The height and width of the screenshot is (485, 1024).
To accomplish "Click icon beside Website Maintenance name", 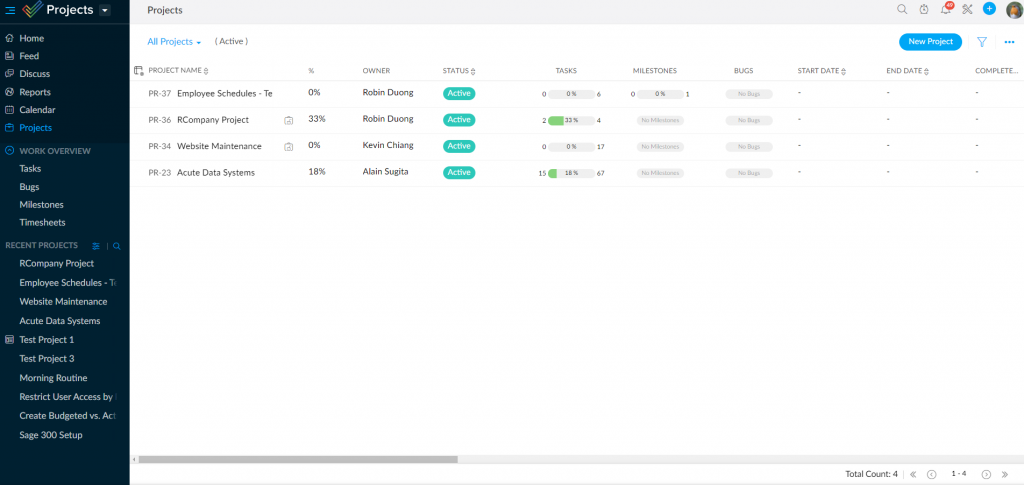I will [x=288, y=147].
